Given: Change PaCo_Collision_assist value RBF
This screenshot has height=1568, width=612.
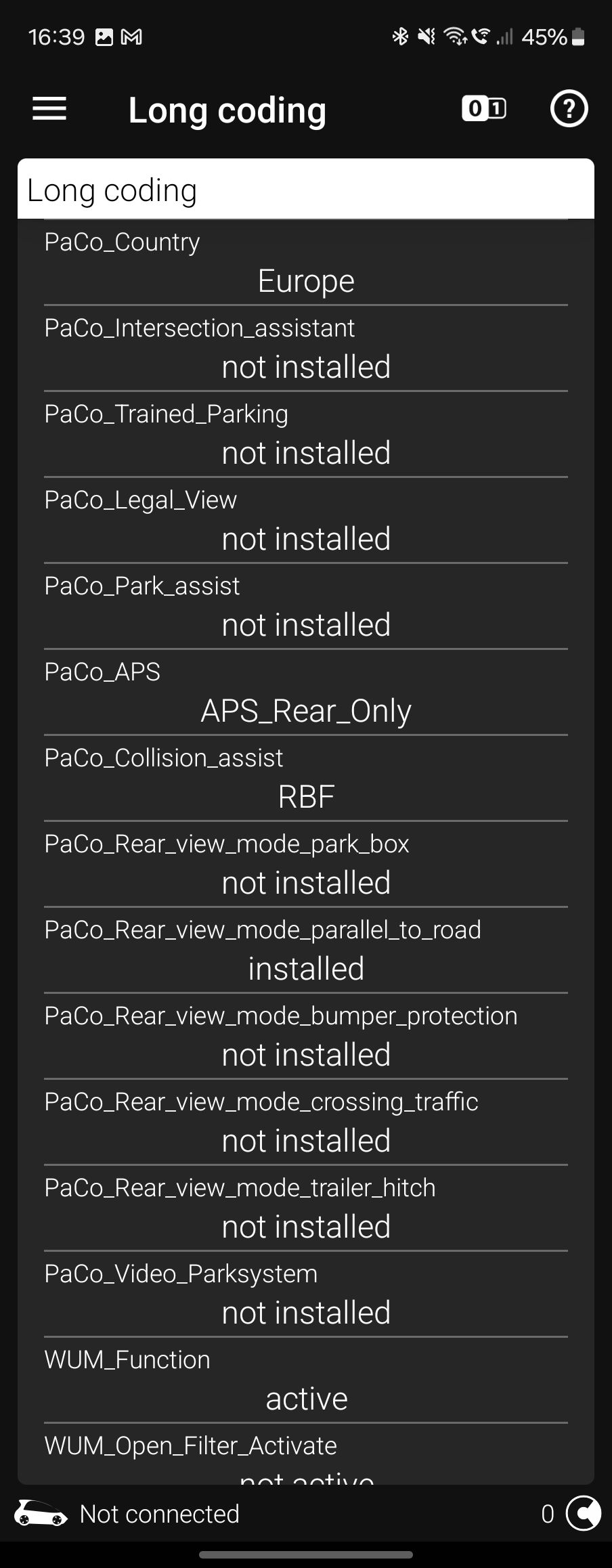Looking at the screenshot, I should pyautogui.click(x=306, y=779).
